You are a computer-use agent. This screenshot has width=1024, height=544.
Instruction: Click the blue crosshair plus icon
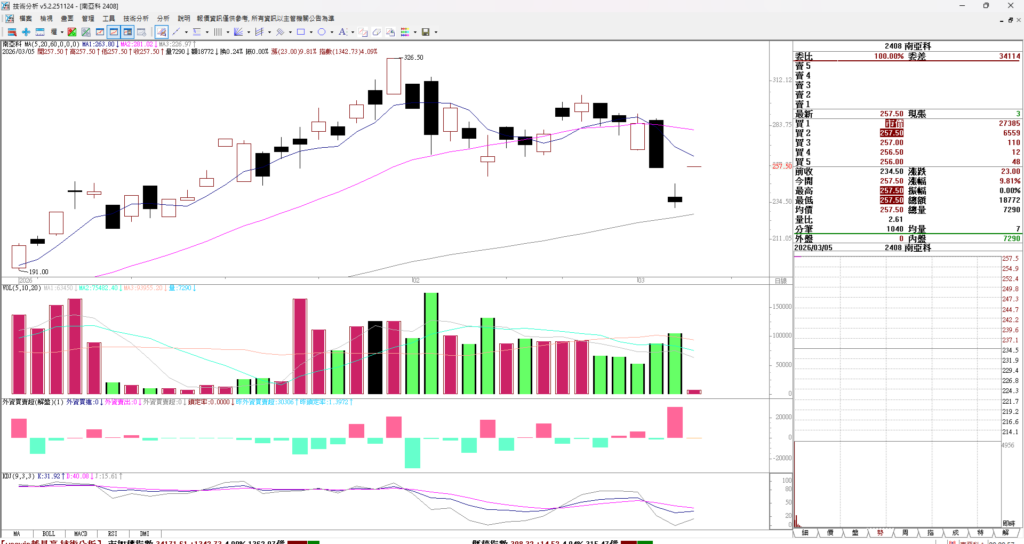26,32
